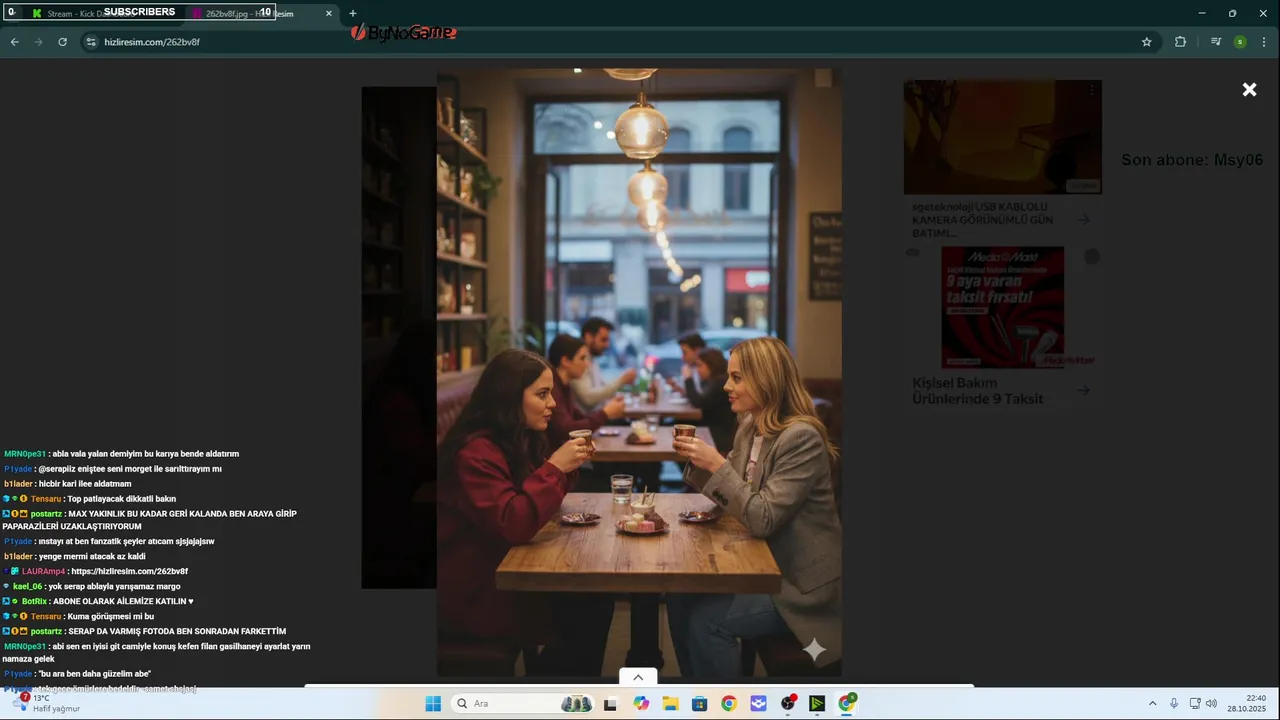
Task: Open the Windows Start menu
Action: tap(433, 704)
